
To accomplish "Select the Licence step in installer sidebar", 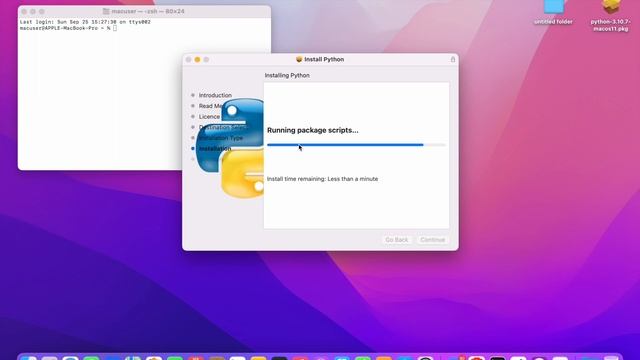I will [209, 117].
